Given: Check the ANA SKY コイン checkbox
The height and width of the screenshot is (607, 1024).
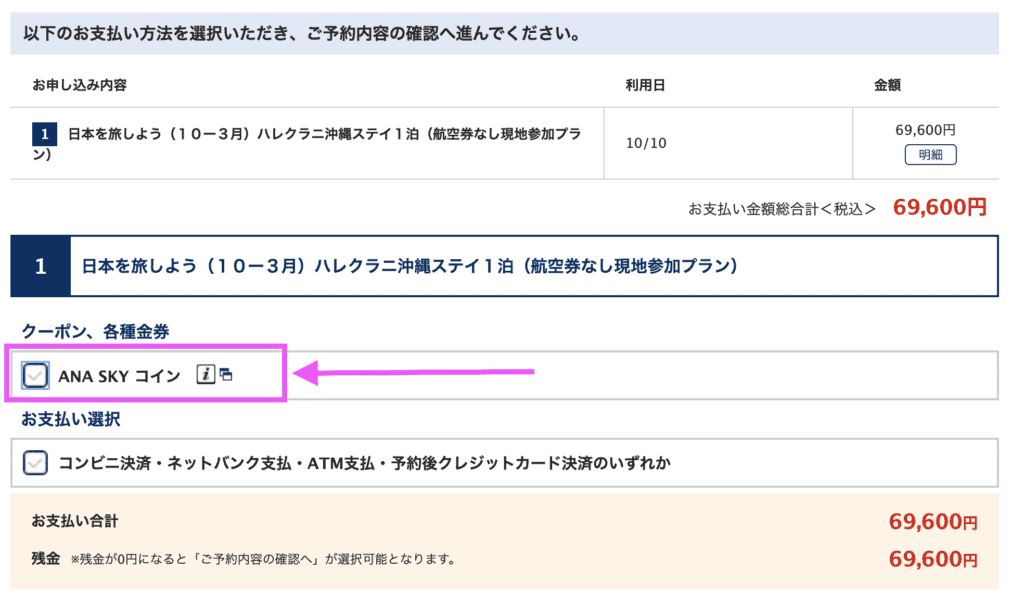Looking at the screenshot, I should 35,375.
